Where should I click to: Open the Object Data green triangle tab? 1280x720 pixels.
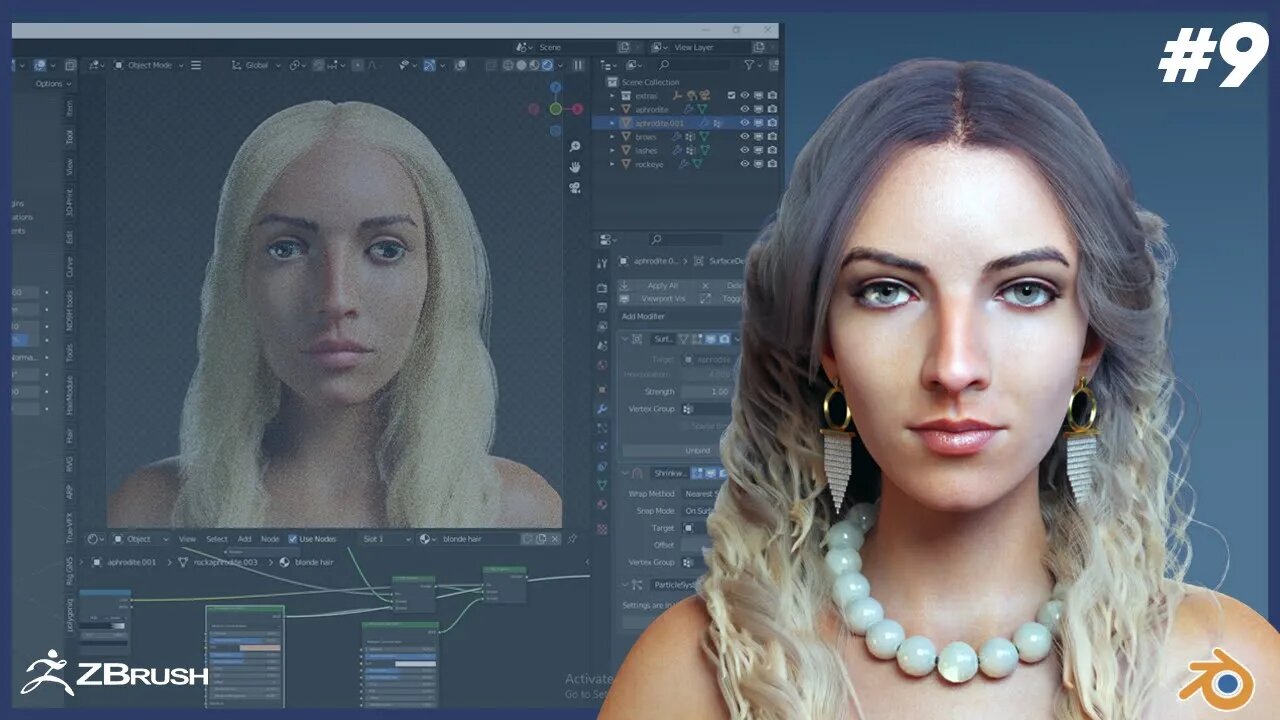pos(602,485)
